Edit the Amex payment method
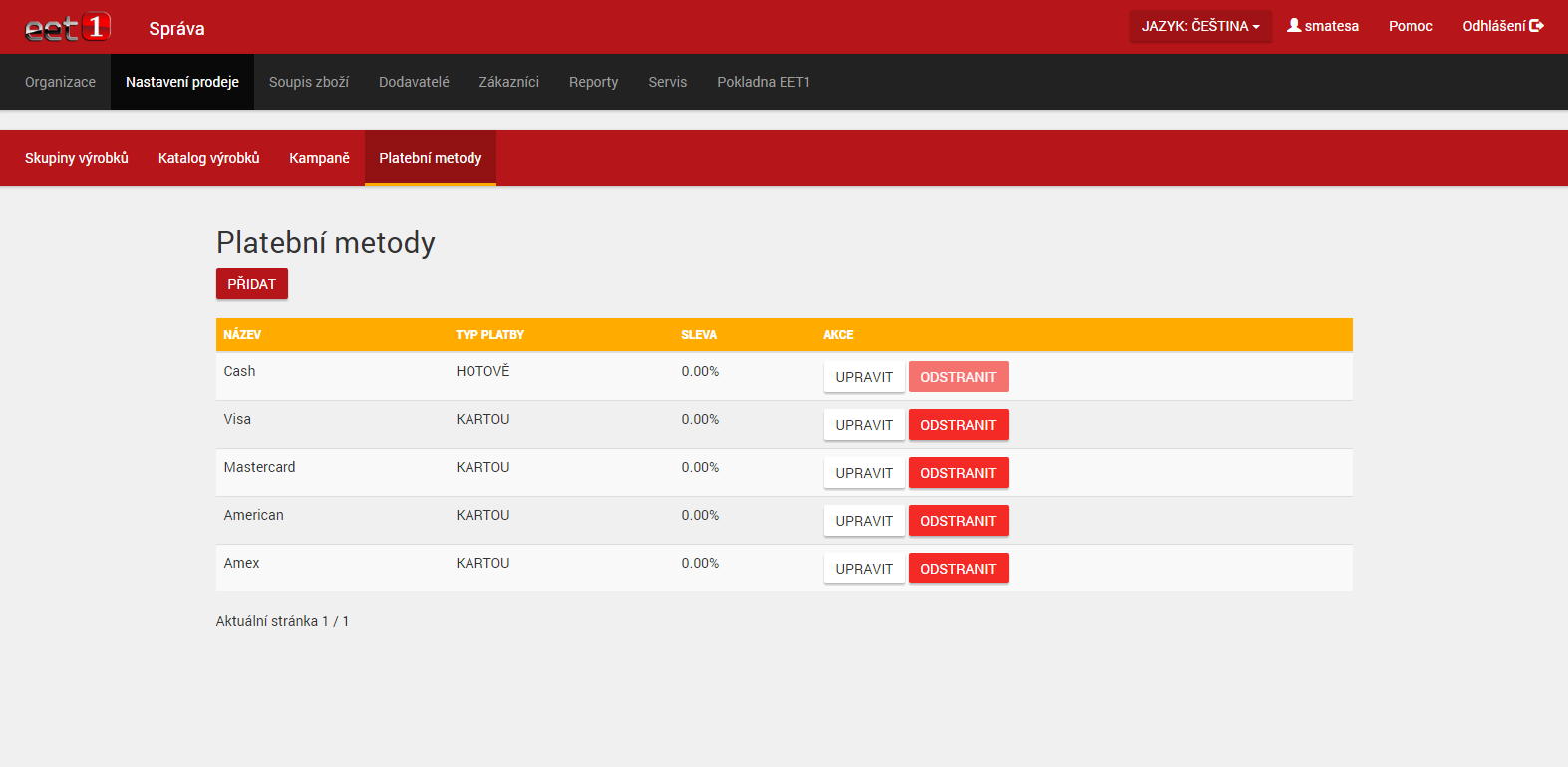1568x767 pixels. pyautogui.click(x=864, y=569)
